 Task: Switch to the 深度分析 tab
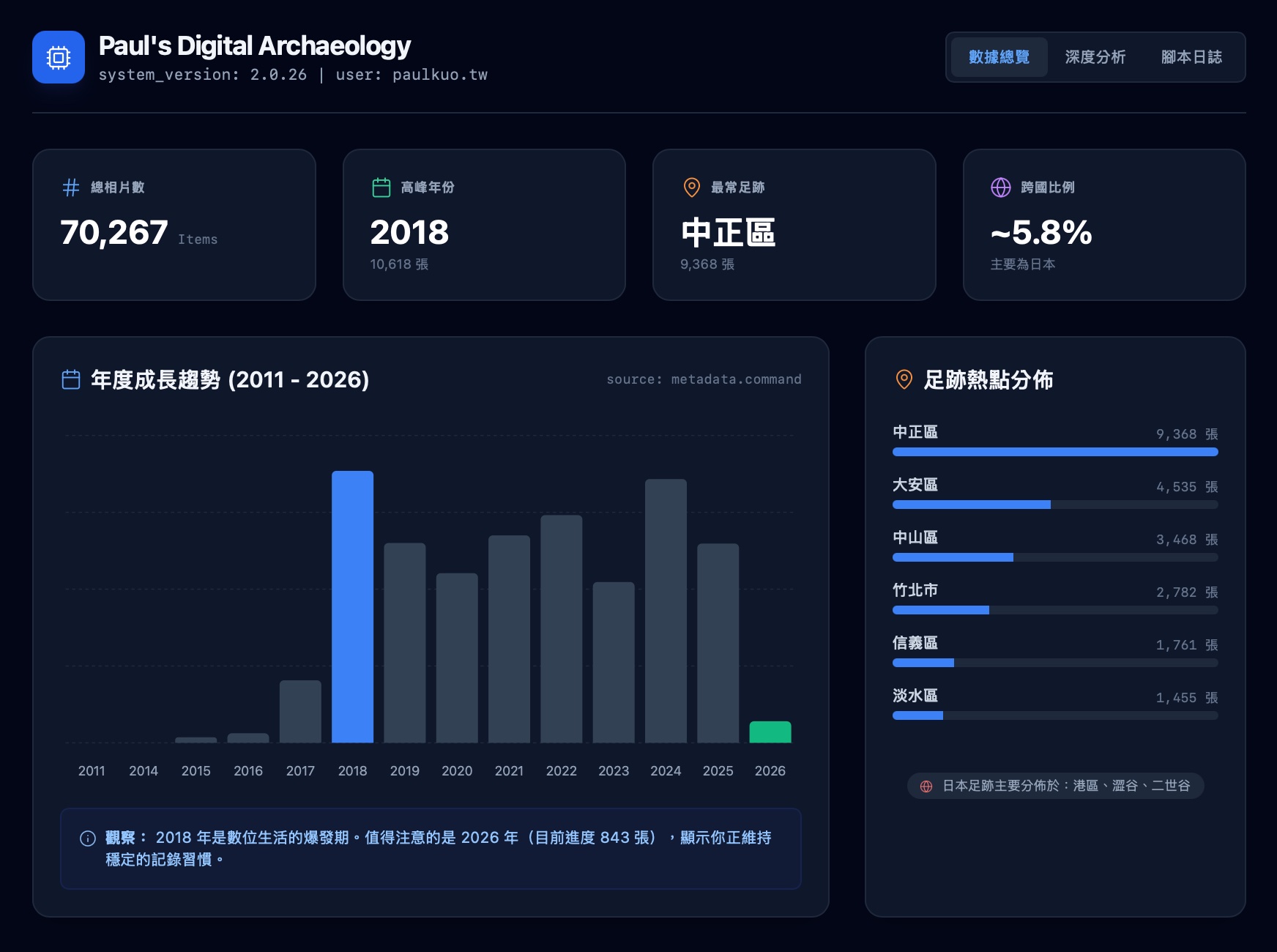pyautogui.click(x=1096, y=57)
